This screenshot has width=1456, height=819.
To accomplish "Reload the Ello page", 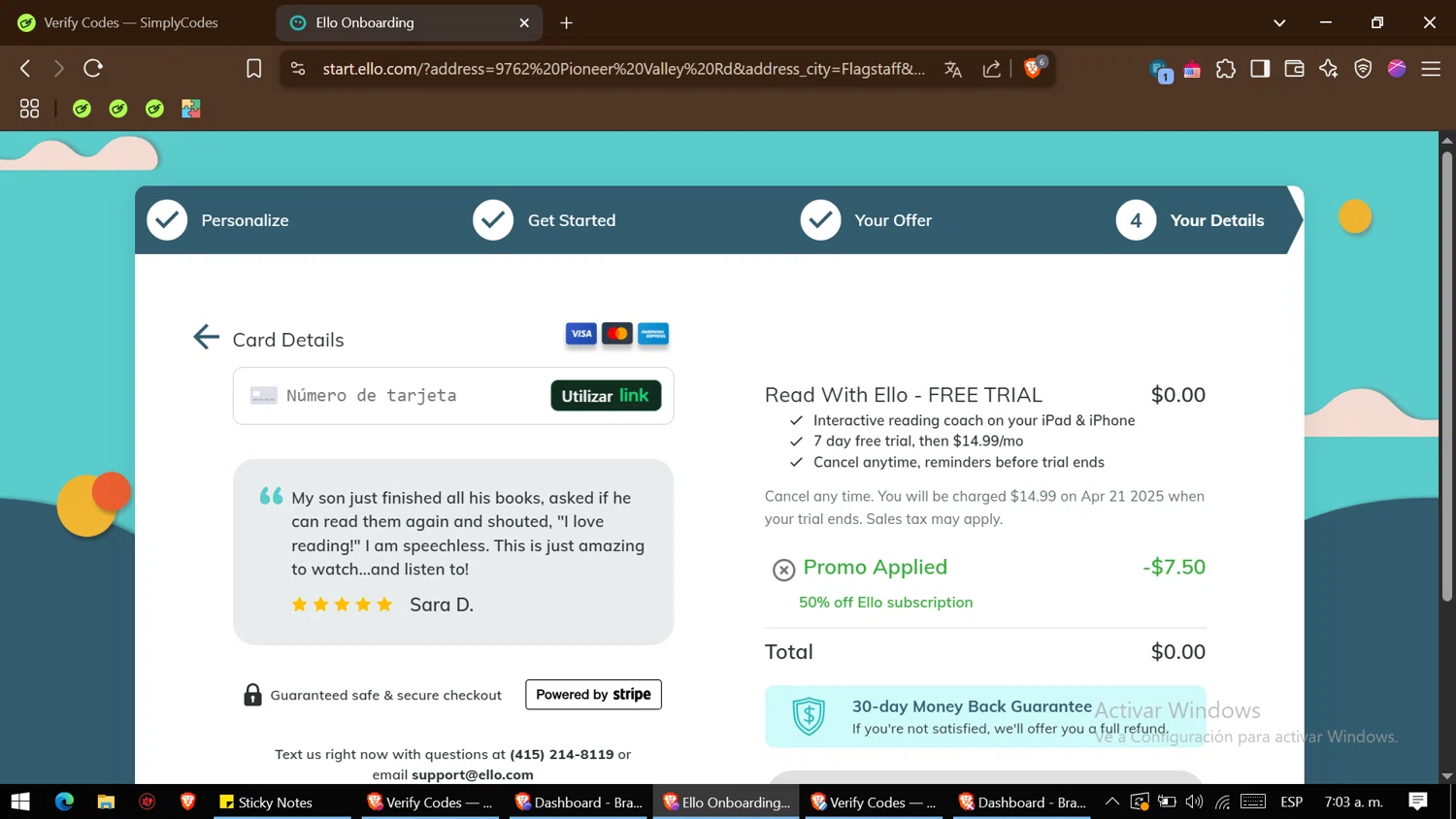I will point(93,68).
